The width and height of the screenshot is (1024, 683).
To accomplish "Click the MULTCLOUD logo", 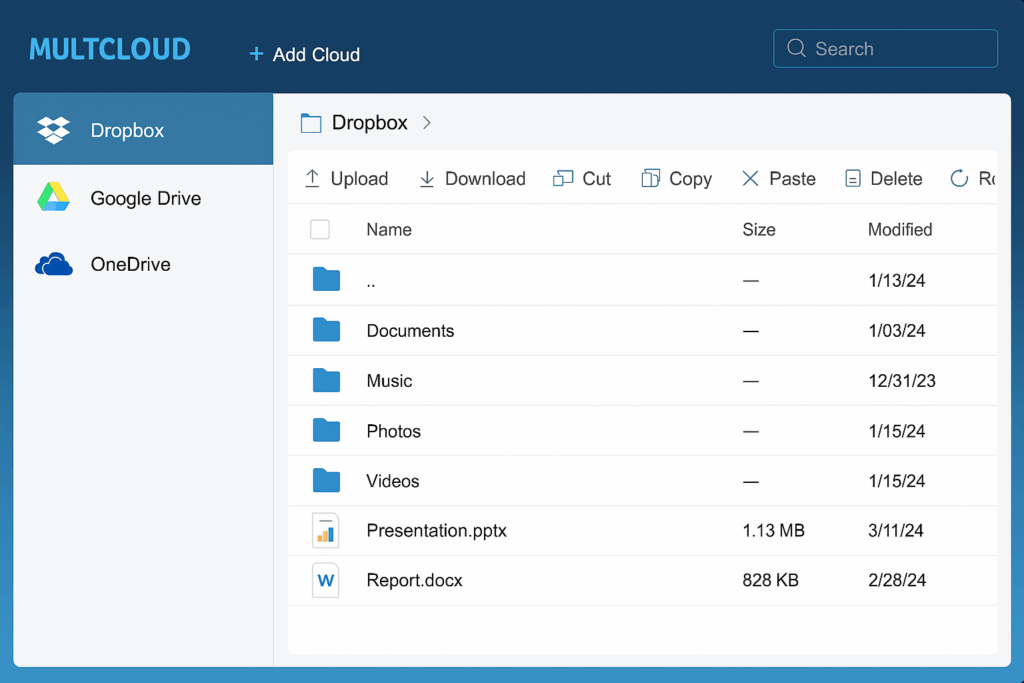I will click(x=109, y=48).
